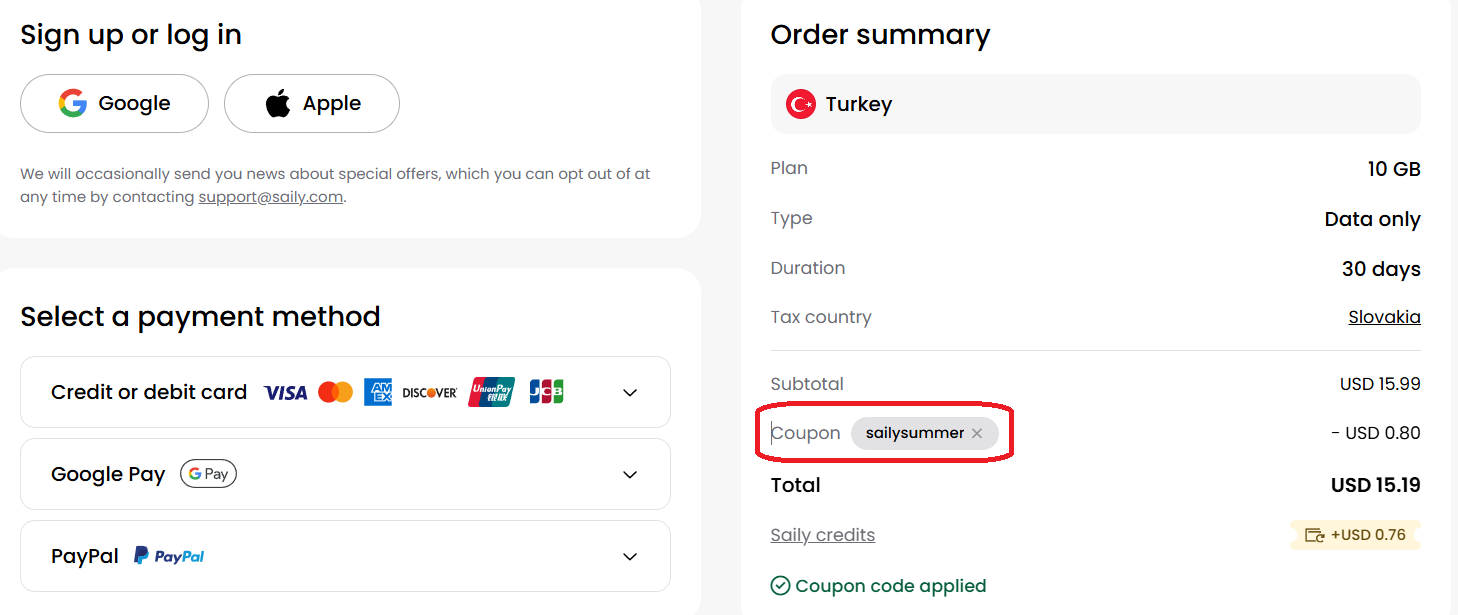Screen dimensions: 1458x615
Task: Click the +USD 0.76 credits badge
Action: (1355, 535)
